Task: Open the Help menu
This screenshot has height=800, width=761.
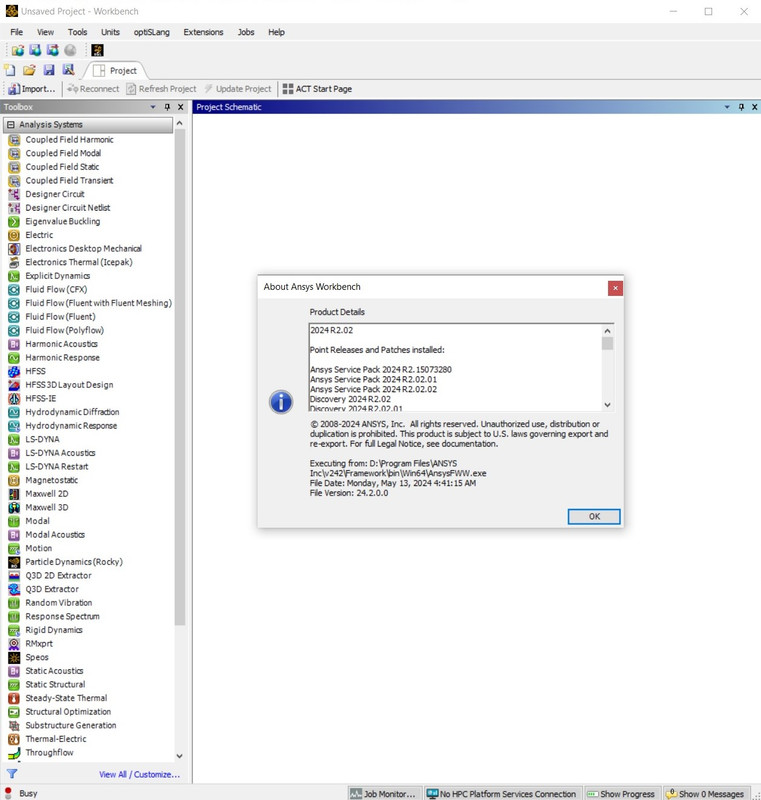Action: [x=276, y=32]
